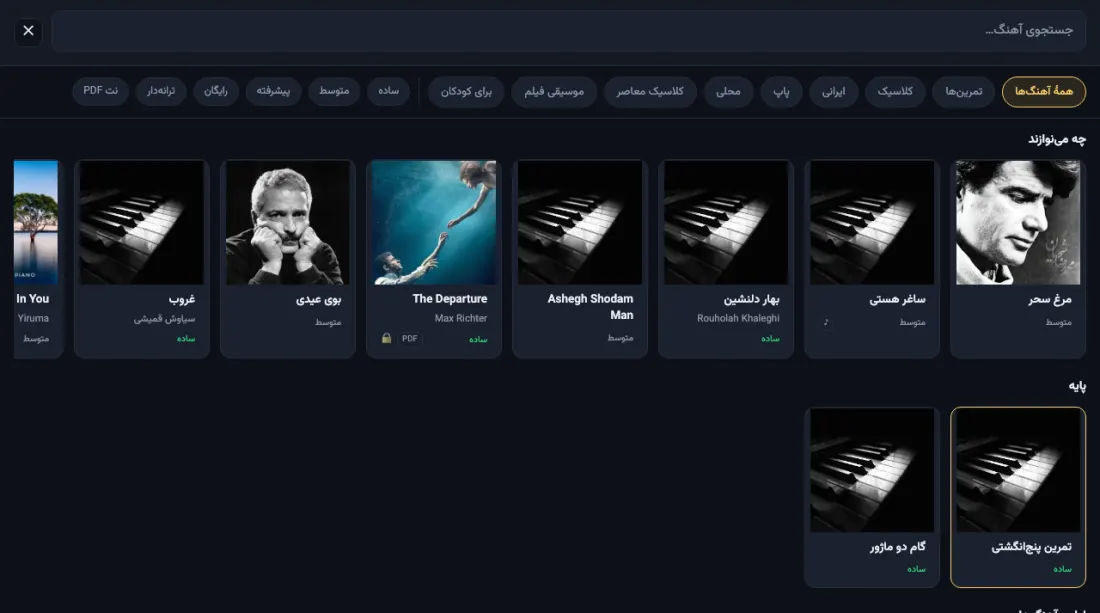1100x613 pixels.
Task: Open the گام دو ماژور exercise card
Action: pyautogui.click(x=872, y=497)
